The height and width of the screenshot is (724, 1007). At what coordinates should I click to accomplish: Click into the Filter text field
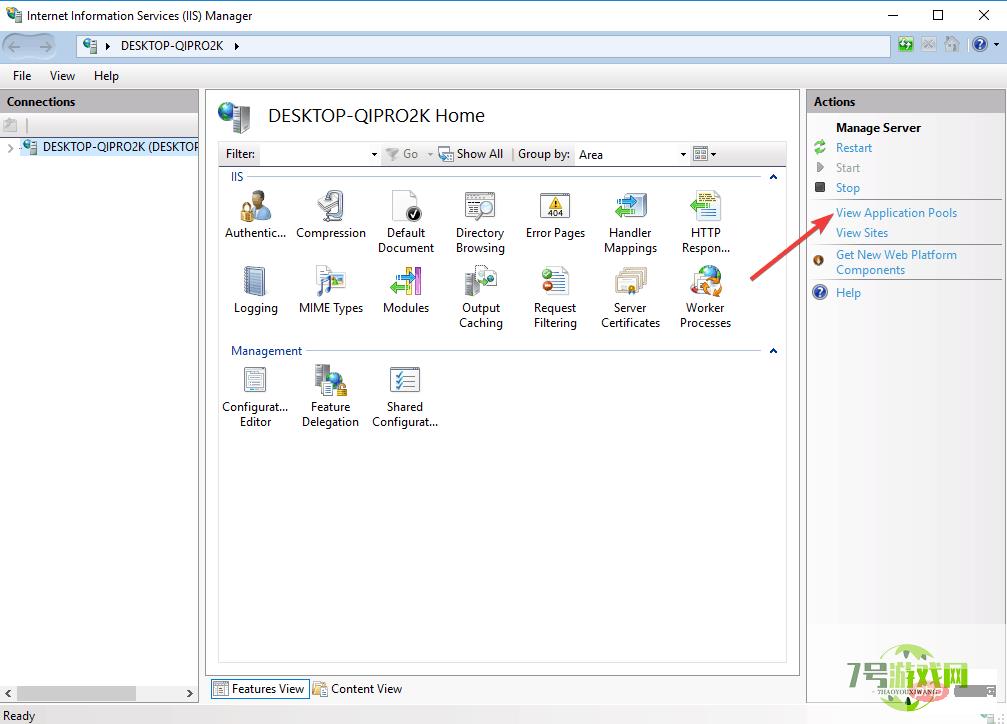(x=313, y=154)
